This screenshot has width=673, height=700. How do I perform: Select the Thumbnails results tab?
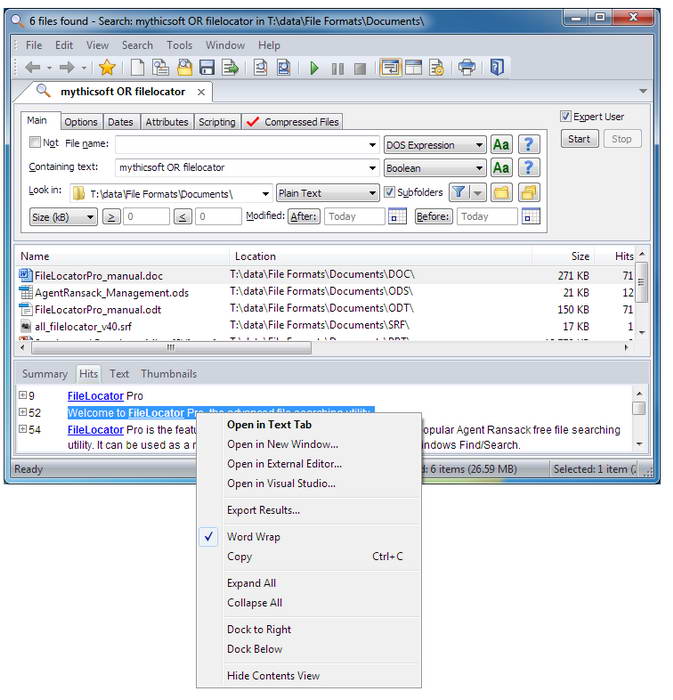tap(169, 374)
